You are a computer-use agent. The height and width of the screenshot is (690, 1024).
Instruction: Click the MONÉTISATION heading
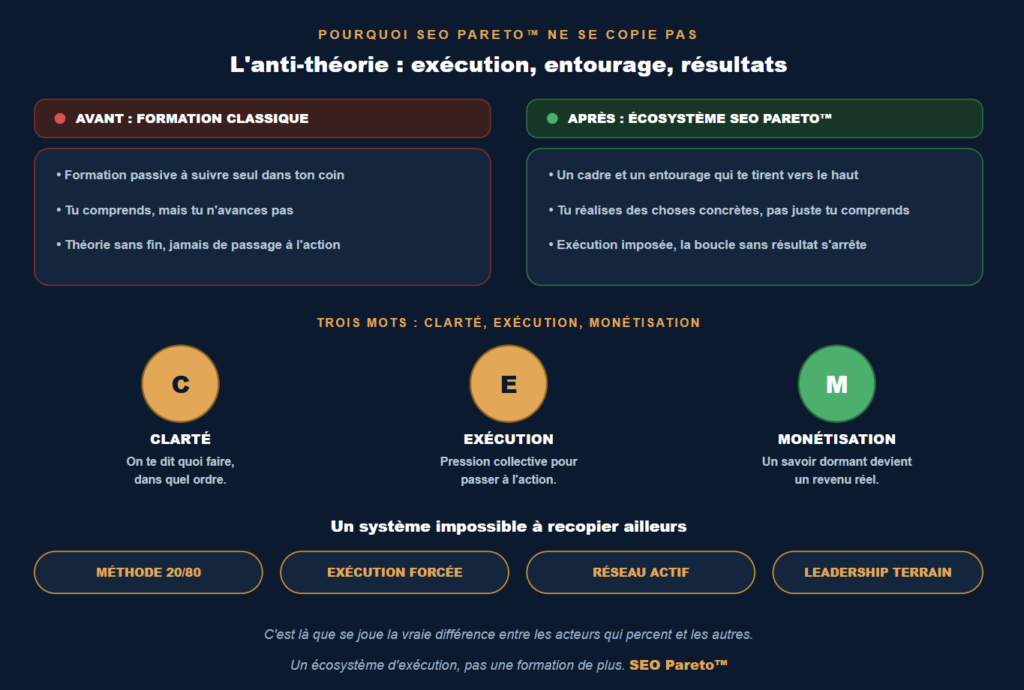837,439
